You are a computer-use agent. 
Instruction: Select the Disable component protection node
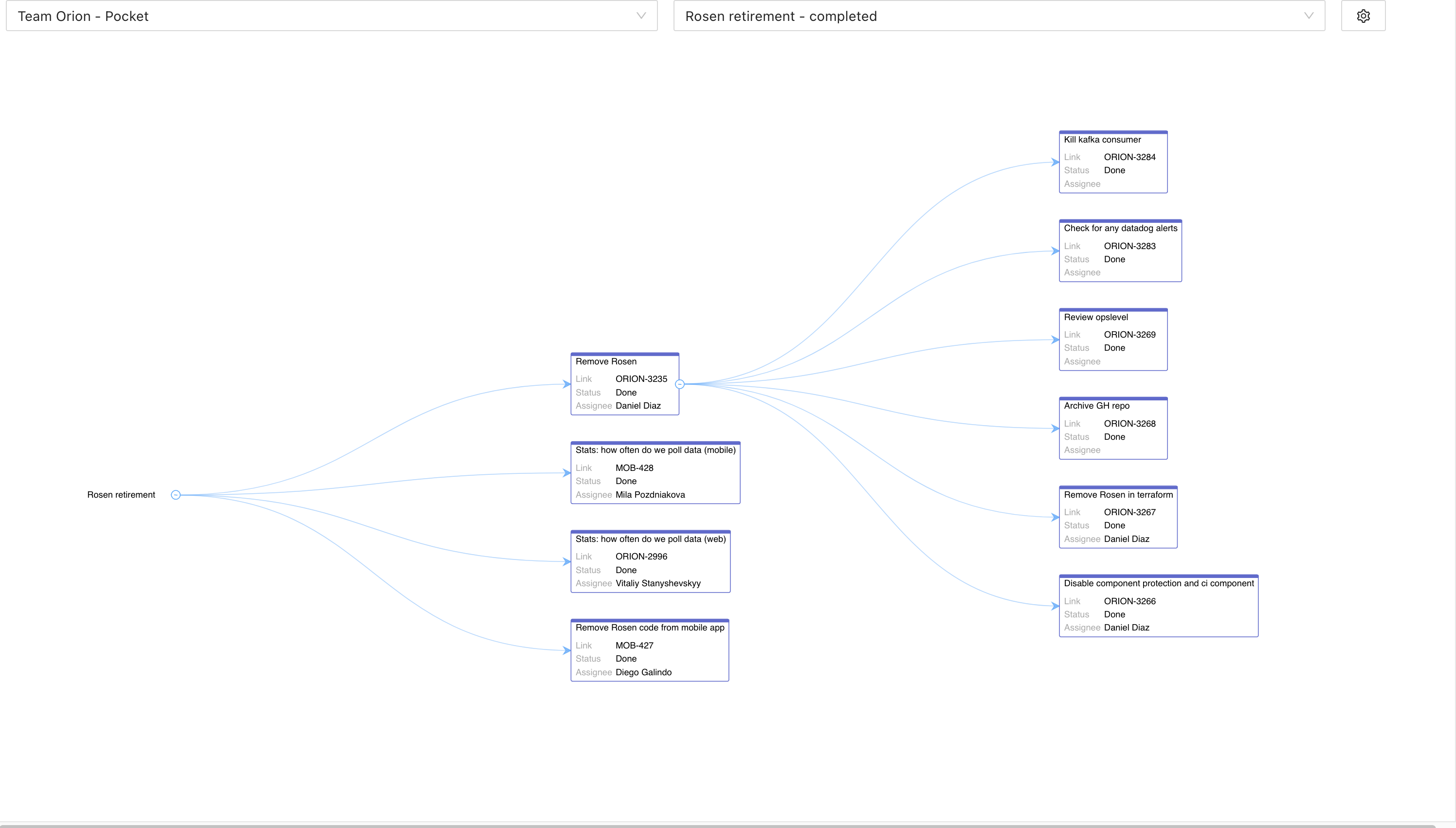[x=1159, y=583]
